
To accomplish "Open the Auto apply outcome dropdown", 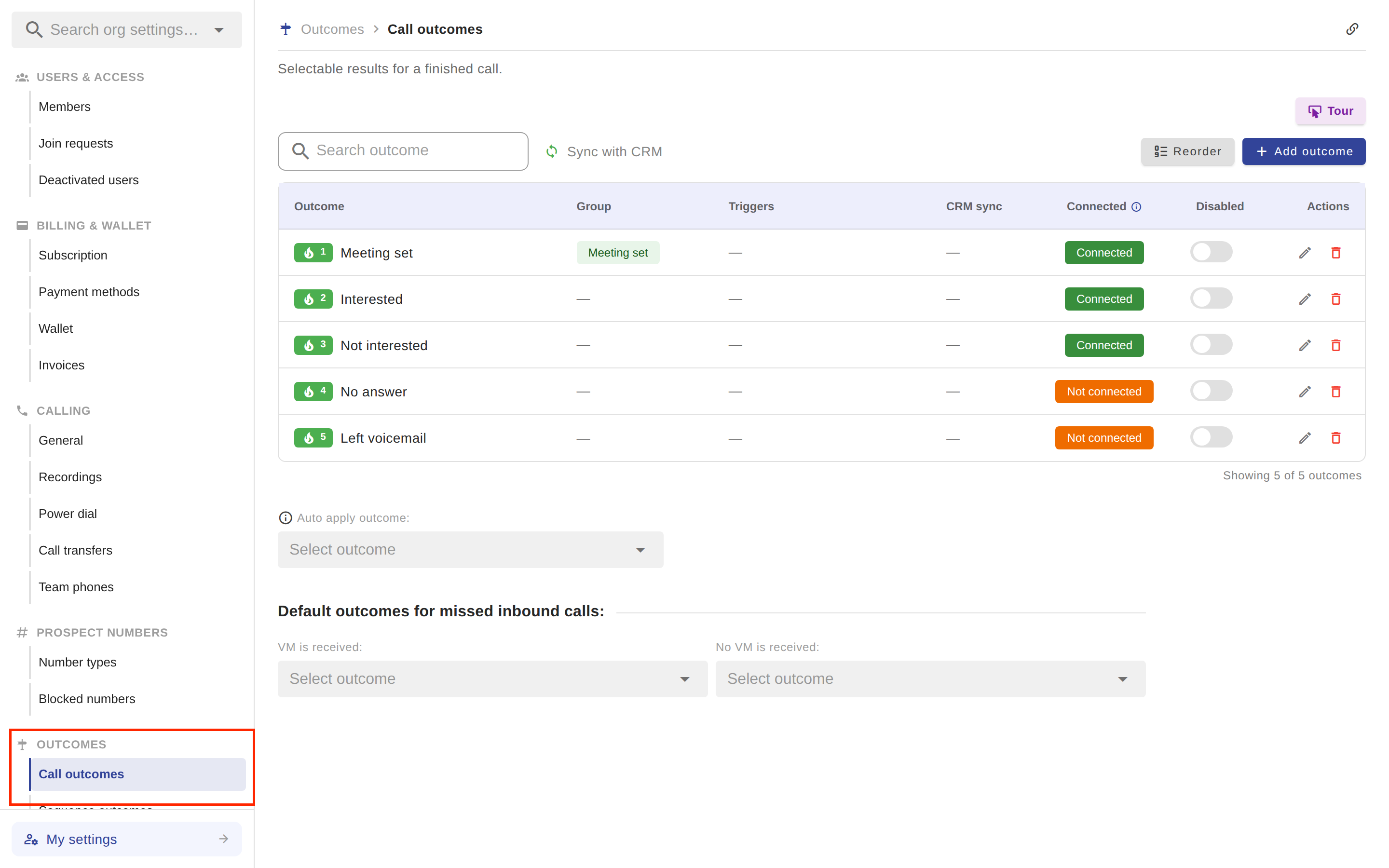I will [470, 549].
